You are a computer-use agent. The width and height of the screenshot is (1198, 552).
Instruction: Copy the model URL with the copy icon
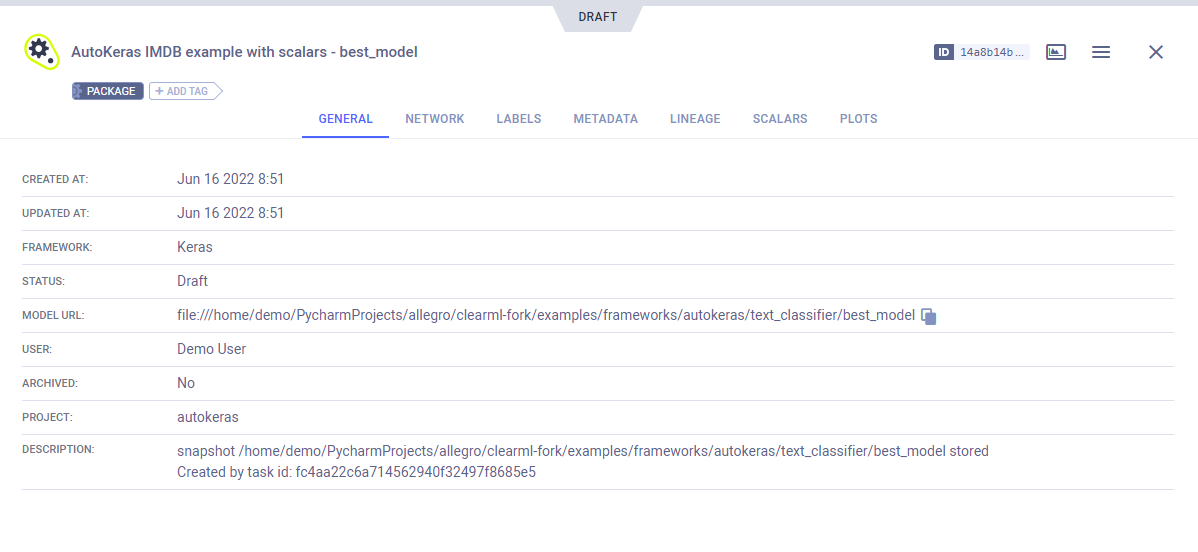point(928,316)
